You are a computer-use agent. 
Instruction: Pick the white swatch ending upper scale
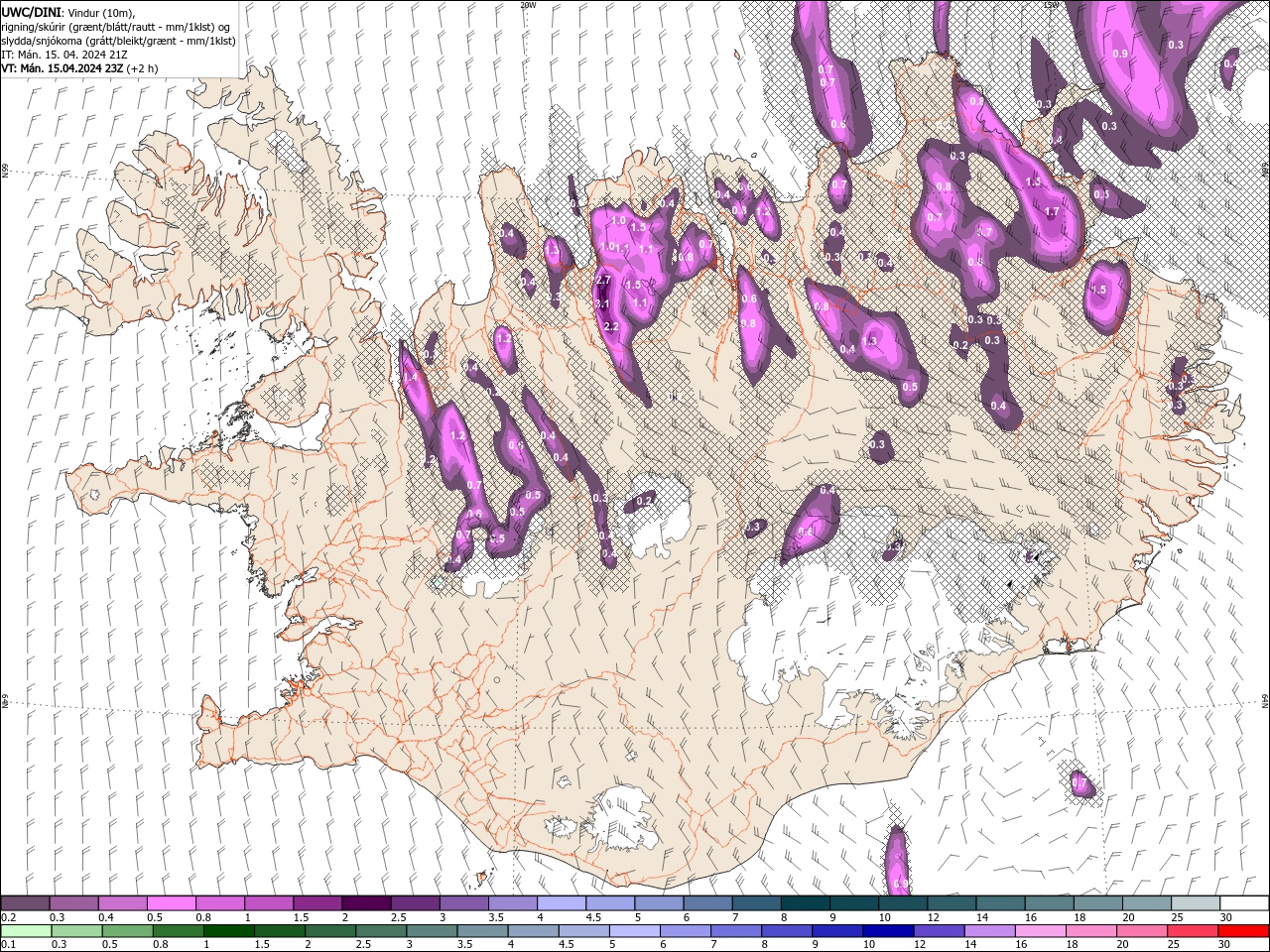pos(1244,903)
